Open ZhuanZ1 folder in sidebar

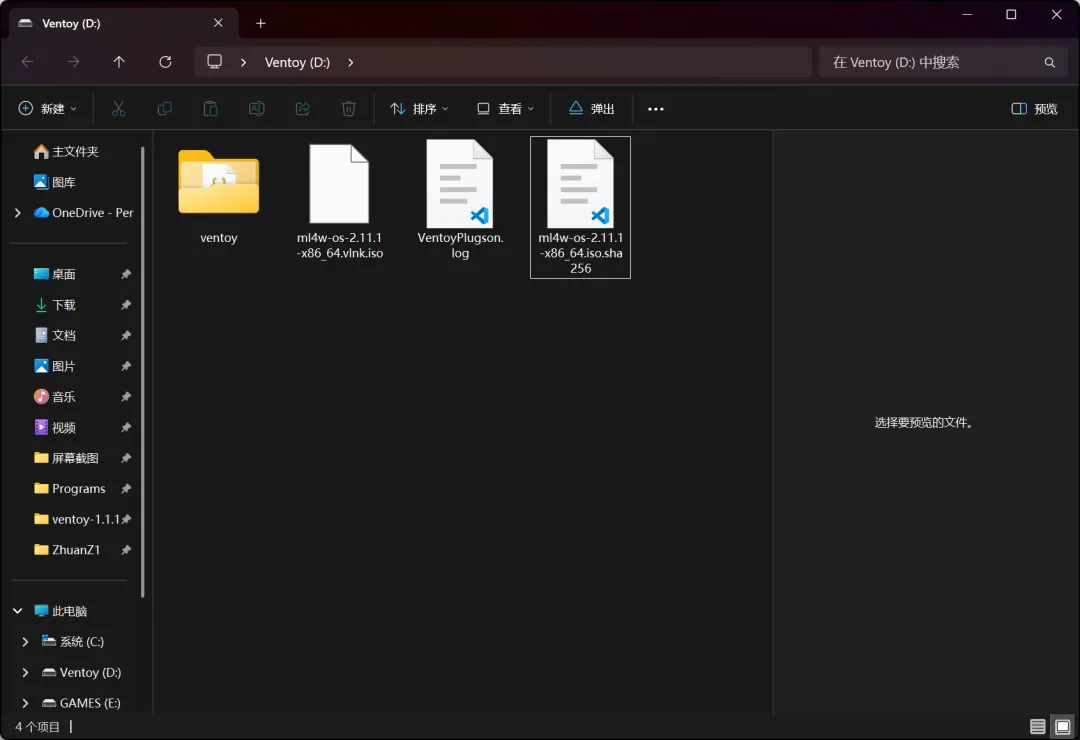67,550
